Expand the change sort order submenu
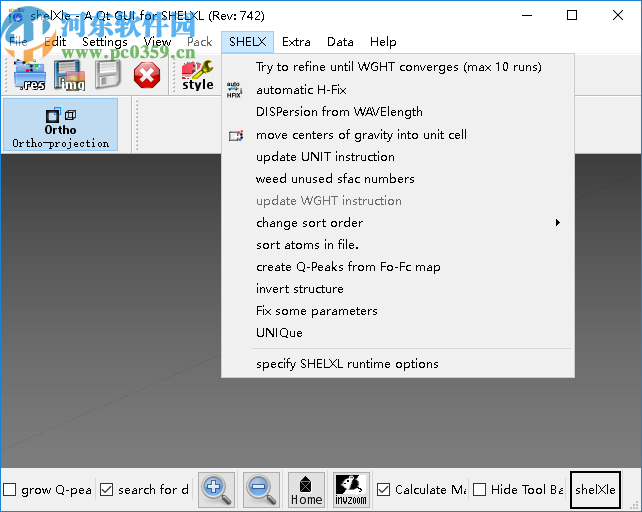Screen dimensions: 642x512 (398, 223)
